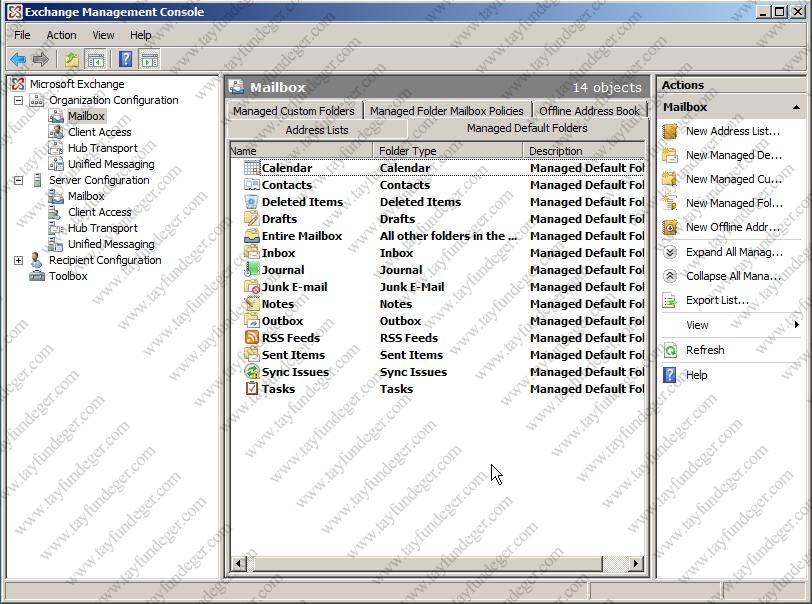Click the Junk E-mail folder icon
This screenshot has width=812, height=604.
coord(252,287)
